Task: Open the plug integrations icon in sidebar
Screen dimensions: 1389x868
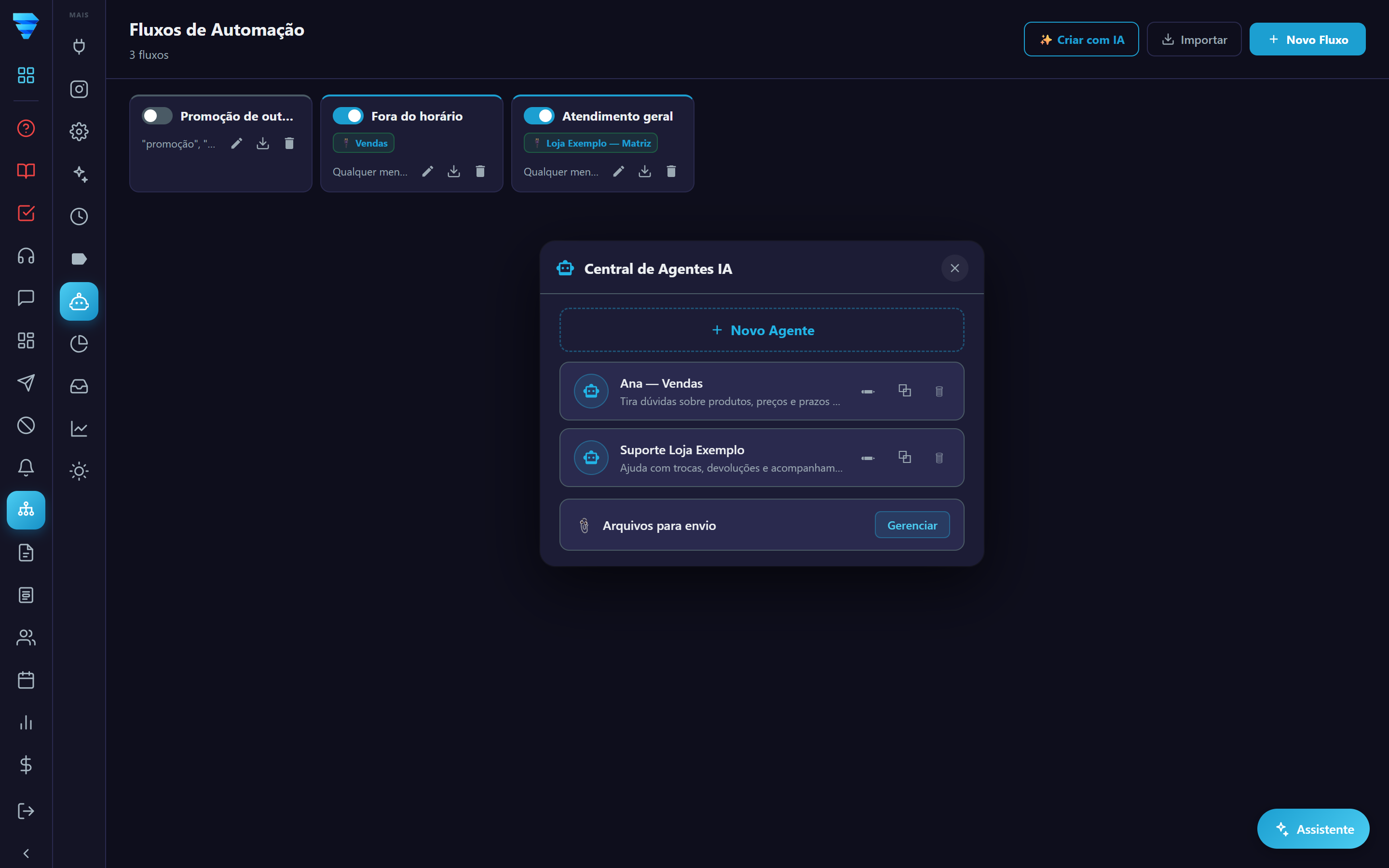Action: pyautogui.click(x=79, y=46)
